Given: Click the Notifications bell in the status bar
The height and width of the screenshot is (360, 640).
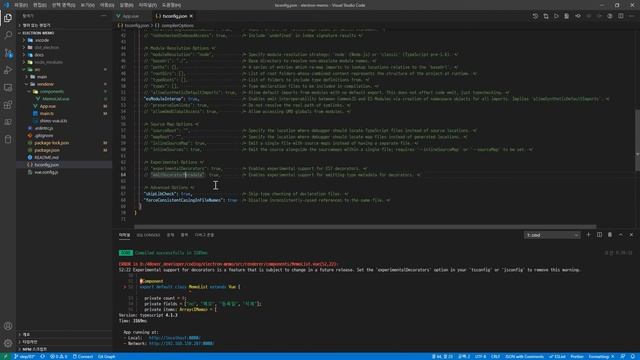Looking at the screenshot, I should pyautogui.click(x=633, y=357).
